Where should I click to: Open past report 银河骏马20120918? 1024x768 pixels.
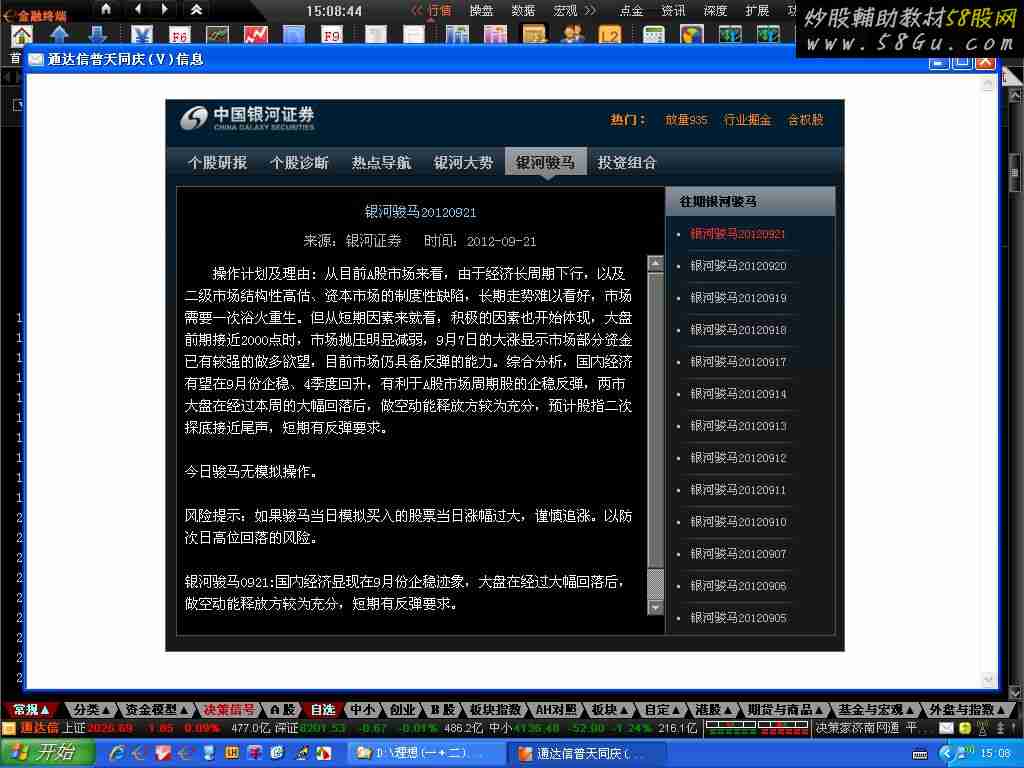click(x=738, y=330)
